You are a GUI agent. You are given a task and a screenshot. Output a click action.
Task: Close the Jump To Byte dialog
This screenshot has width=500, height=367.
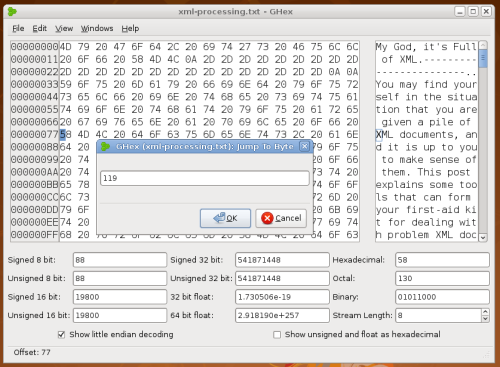(304, 146)
